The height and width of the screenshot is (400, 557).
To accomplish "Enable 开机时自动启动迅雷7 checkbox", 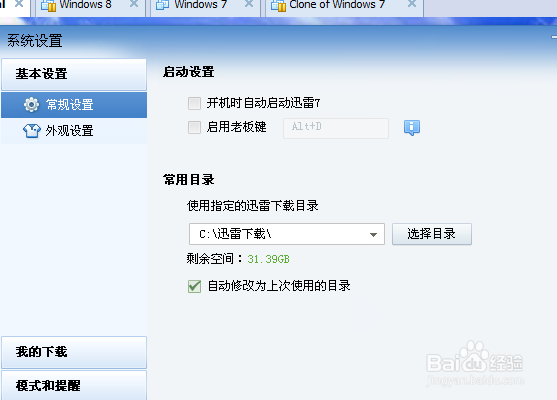I will (x=194, y=103).
